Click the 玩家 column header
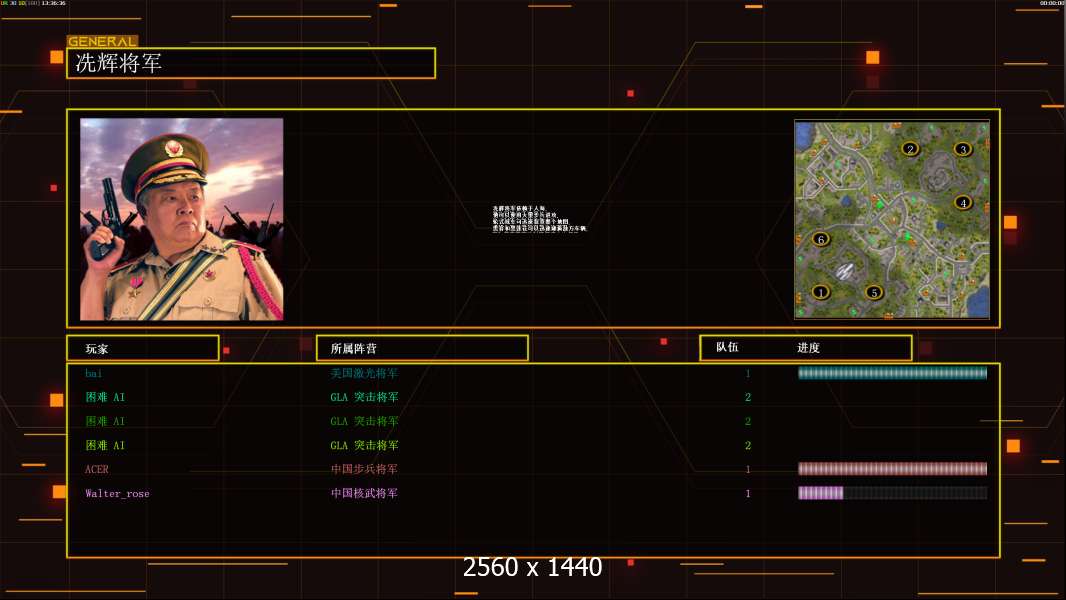The width and height of the screenshot is (1066, 600). coord(97,349)
